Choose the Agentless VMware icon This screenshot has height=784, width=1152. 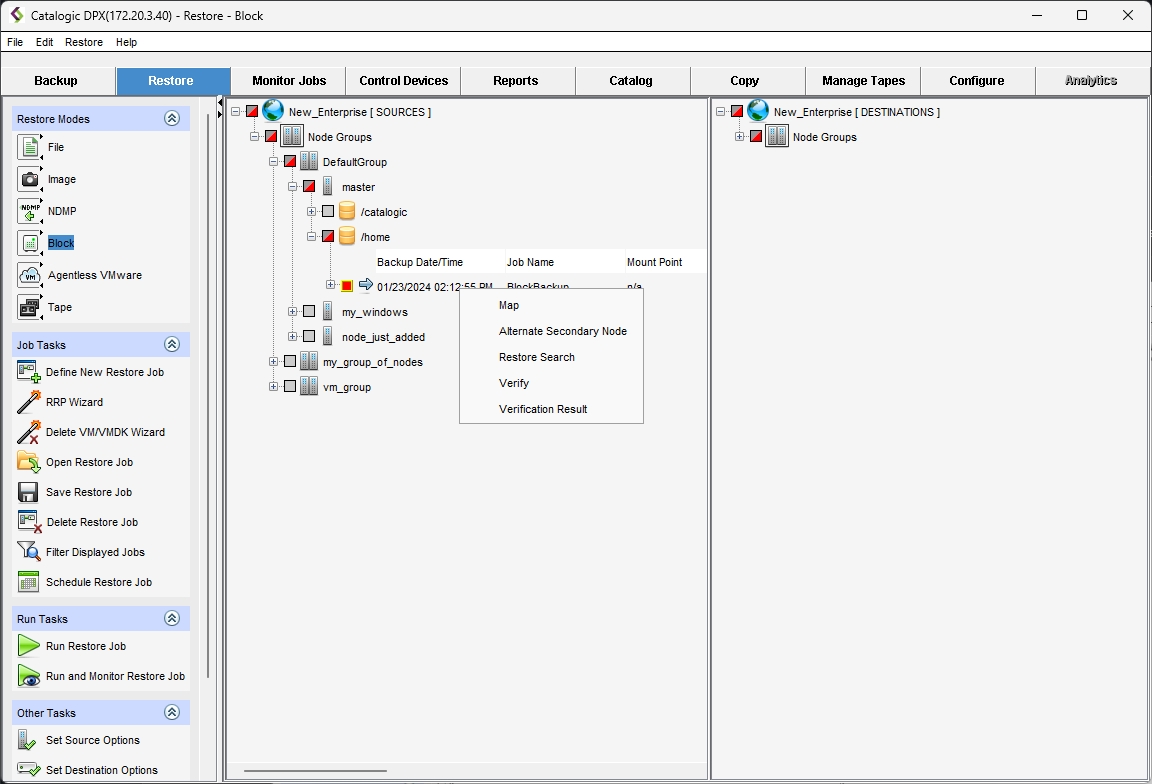(30, 276)
